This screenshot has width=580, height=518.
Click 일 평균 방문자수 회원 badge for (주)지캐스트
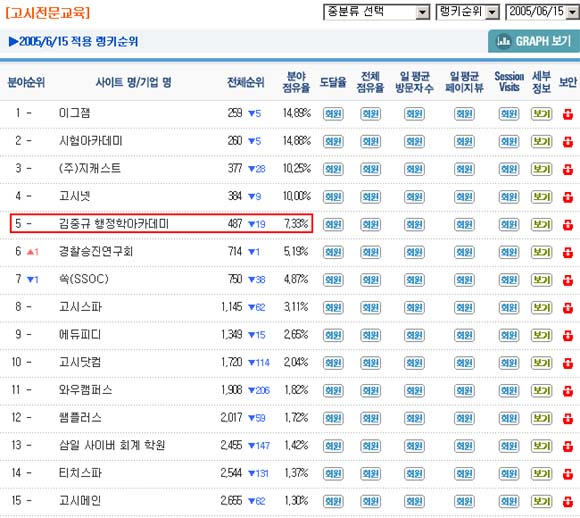pyautogui.click(x=414, y=169)
